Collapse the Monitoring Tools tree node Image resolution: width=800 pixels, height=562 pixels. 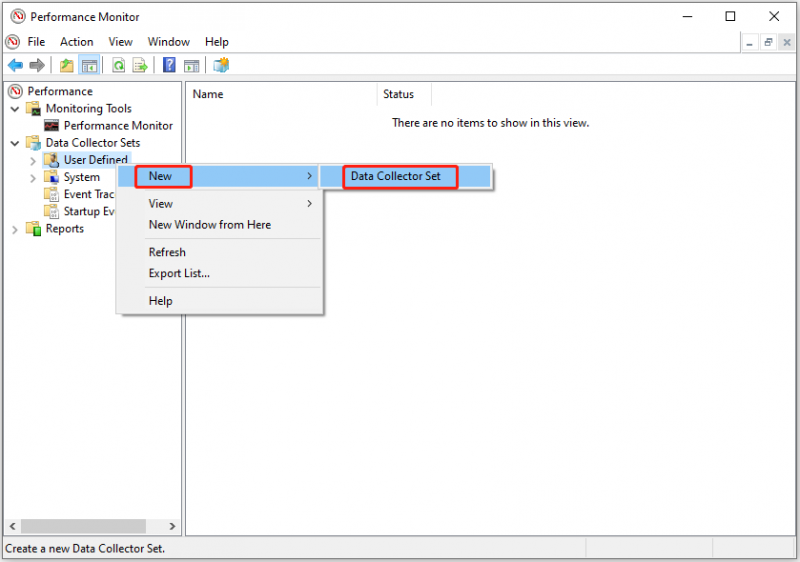15,109
